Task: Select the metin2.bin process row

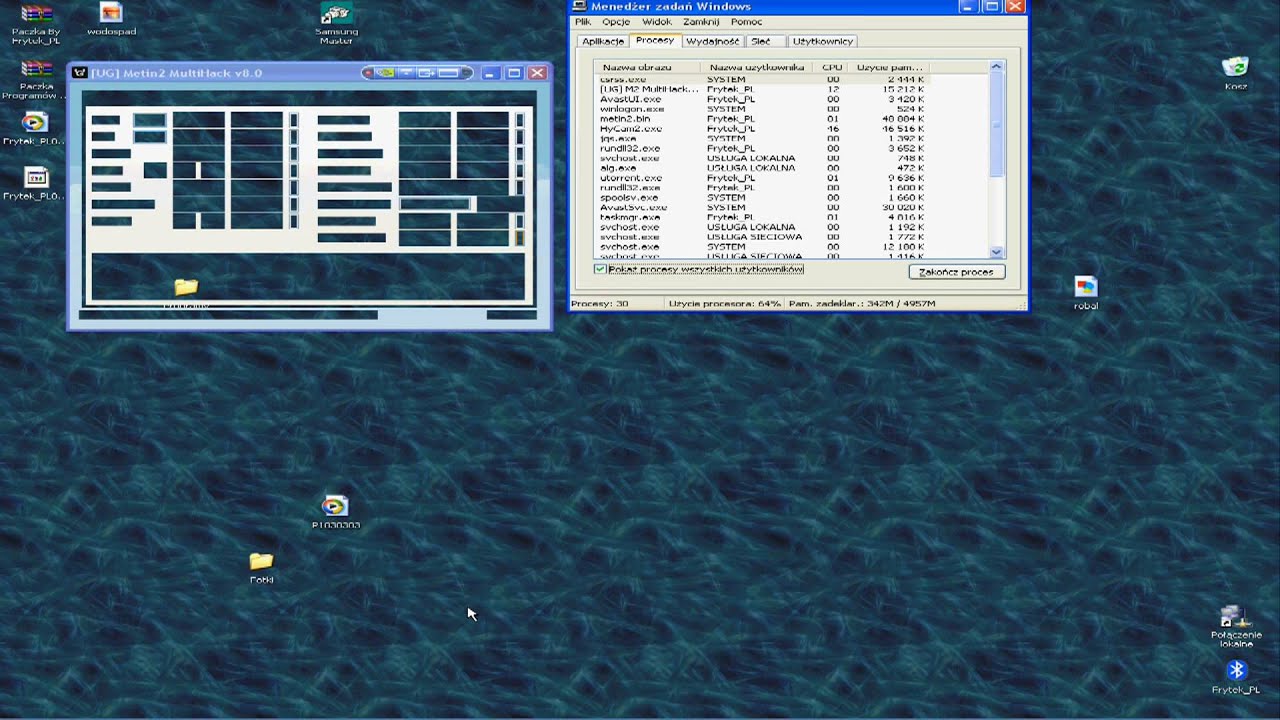Action: click(x=762, y=119)
